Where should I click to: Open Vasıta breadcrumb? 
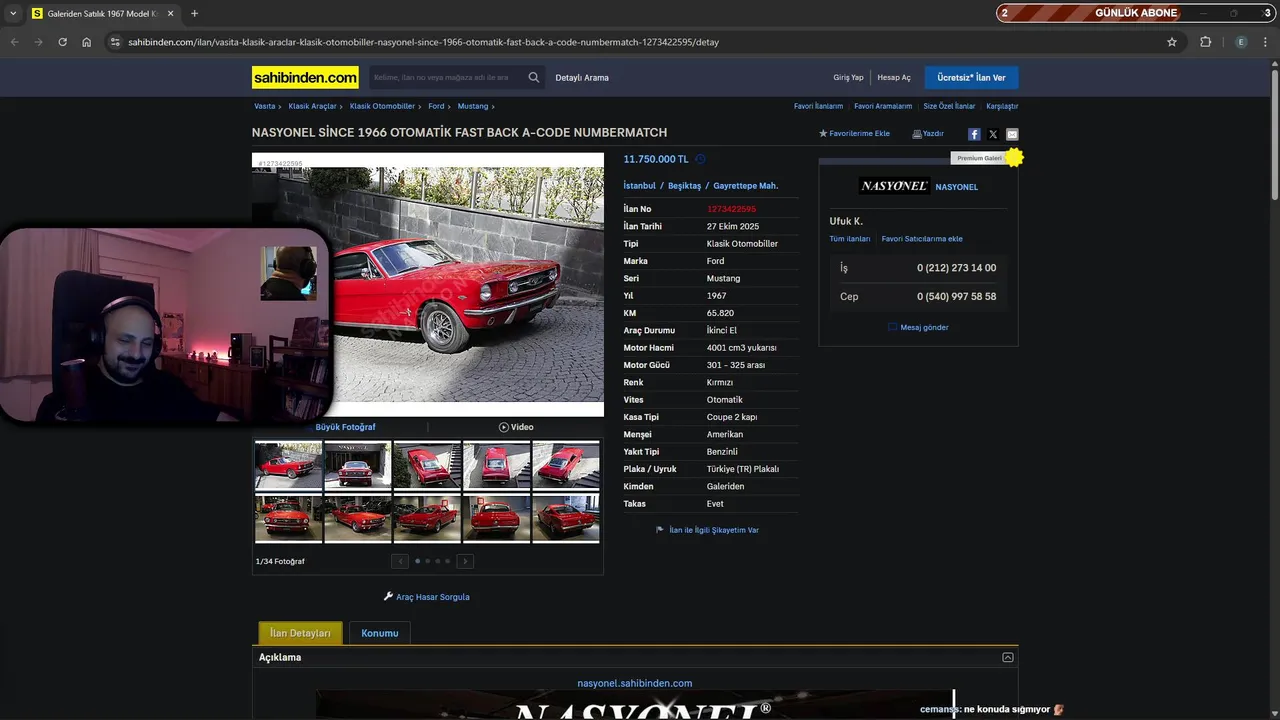[x=265, y=106]
